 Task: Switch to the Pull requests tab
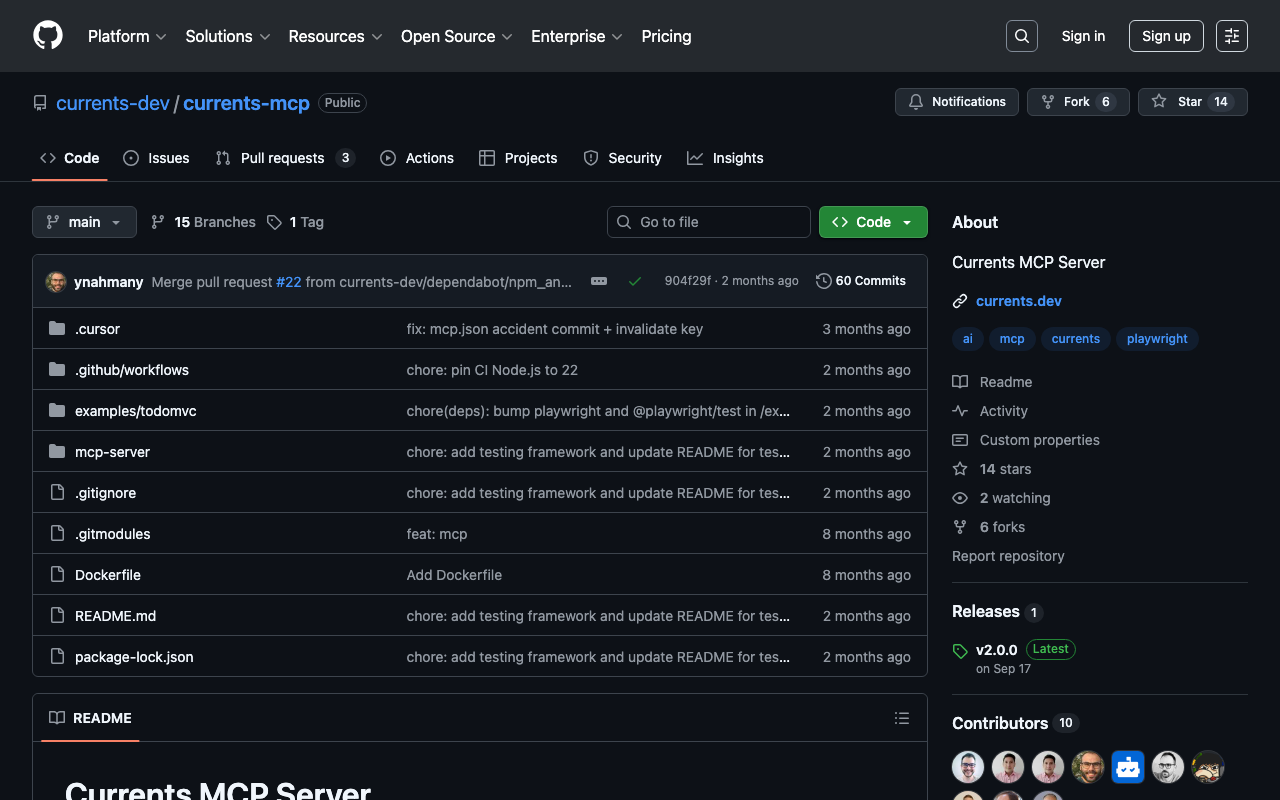[283, 158]
